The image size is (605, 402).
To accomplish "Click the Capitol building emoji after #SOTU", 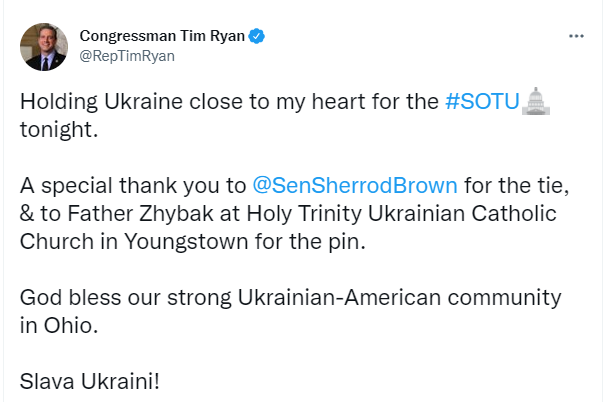I will click(x=537, y=101).
